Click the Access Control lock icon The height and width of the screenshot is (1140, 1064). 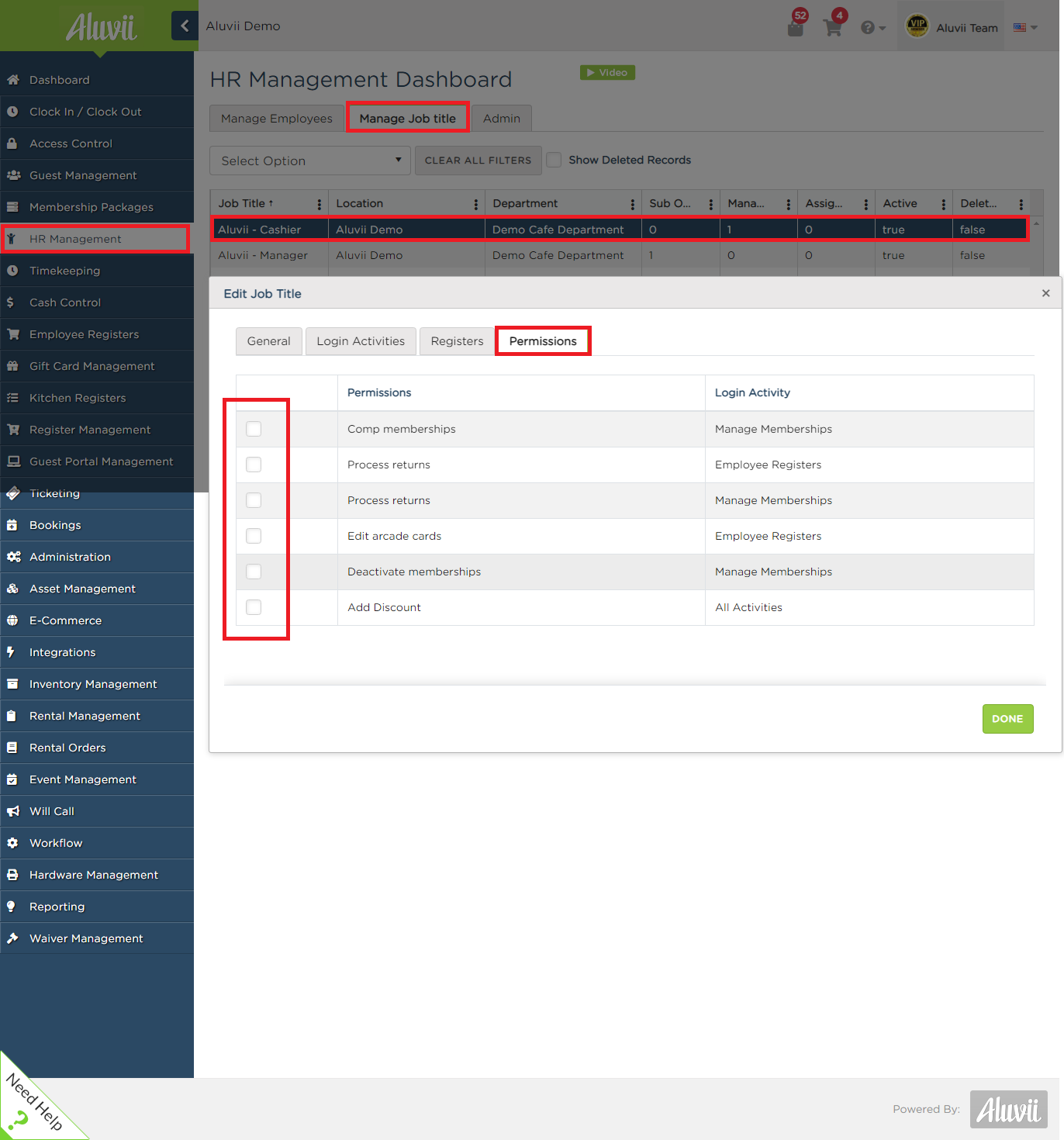pos(13,143)
